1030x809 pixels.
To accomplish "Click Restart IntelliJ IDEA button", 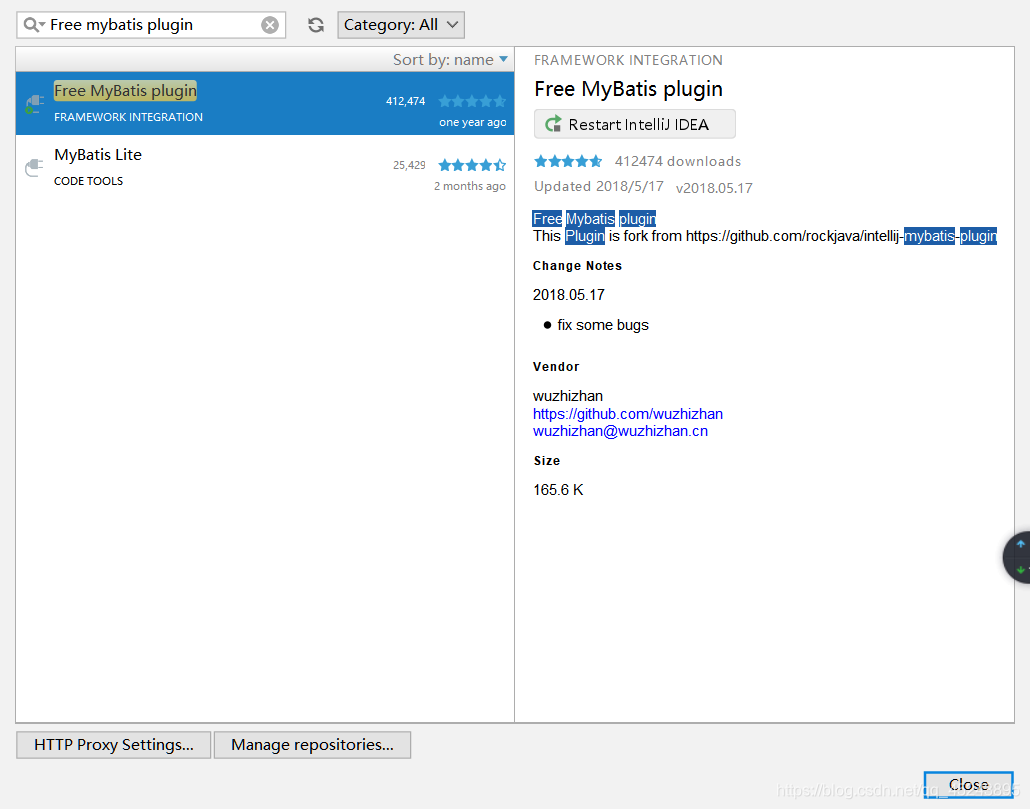I will tap(635, 124).
